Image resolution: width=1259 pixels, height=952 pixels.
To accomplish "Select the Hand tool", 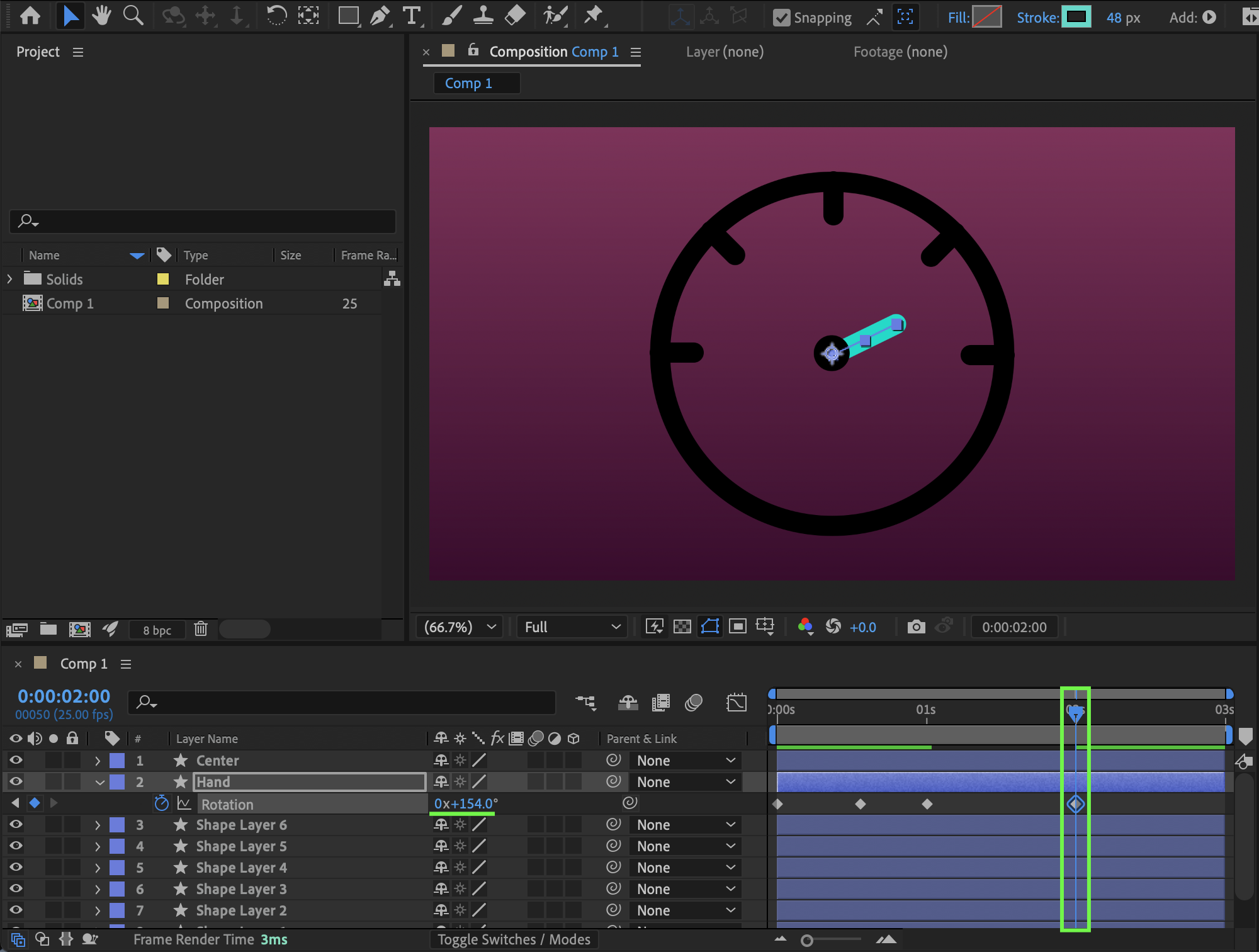I will click(x=101, y=16).
